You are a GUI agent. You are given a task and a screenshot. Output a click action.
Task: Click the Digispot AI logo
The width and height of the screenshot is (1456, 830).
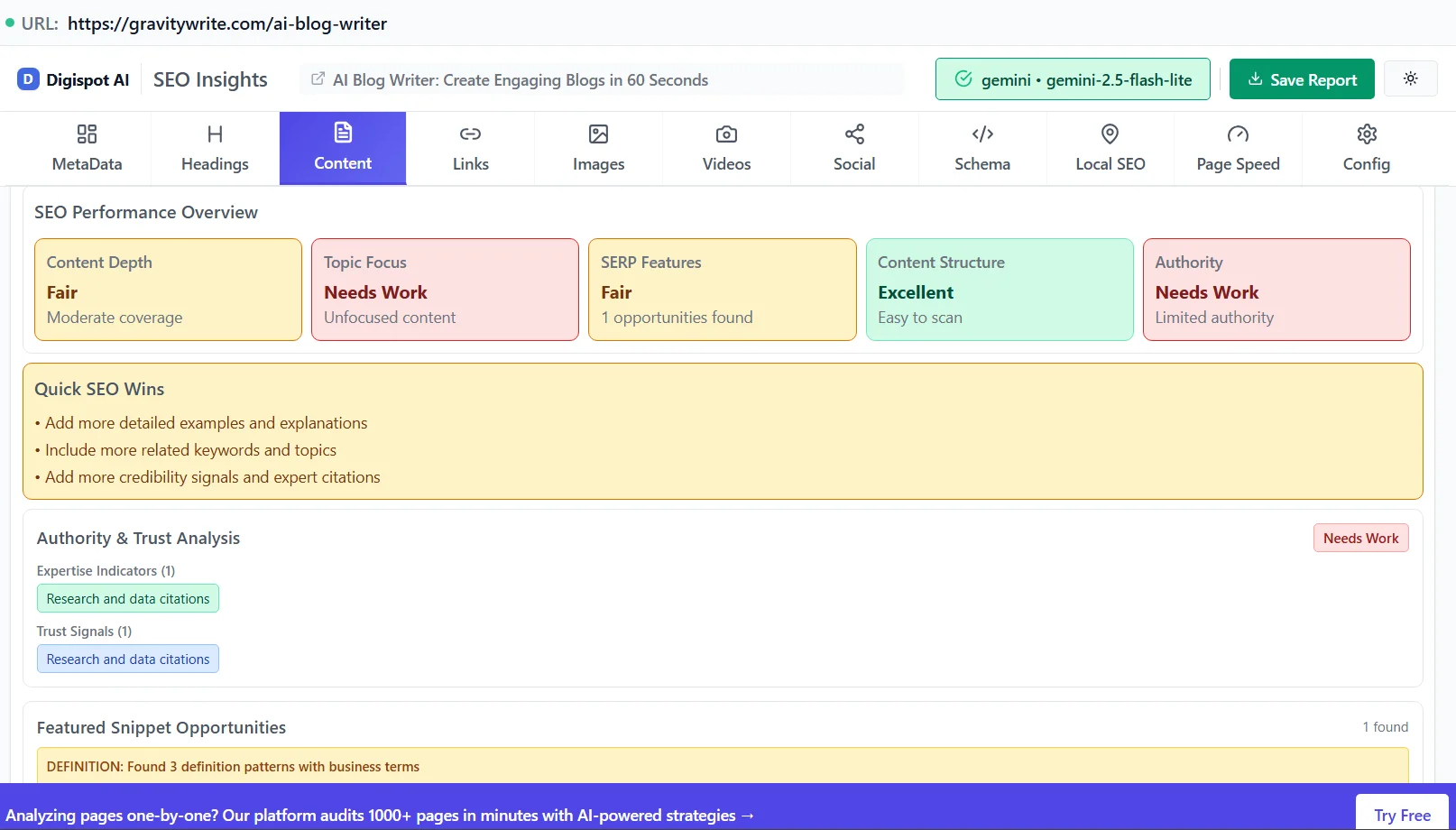tap(72, 79)
